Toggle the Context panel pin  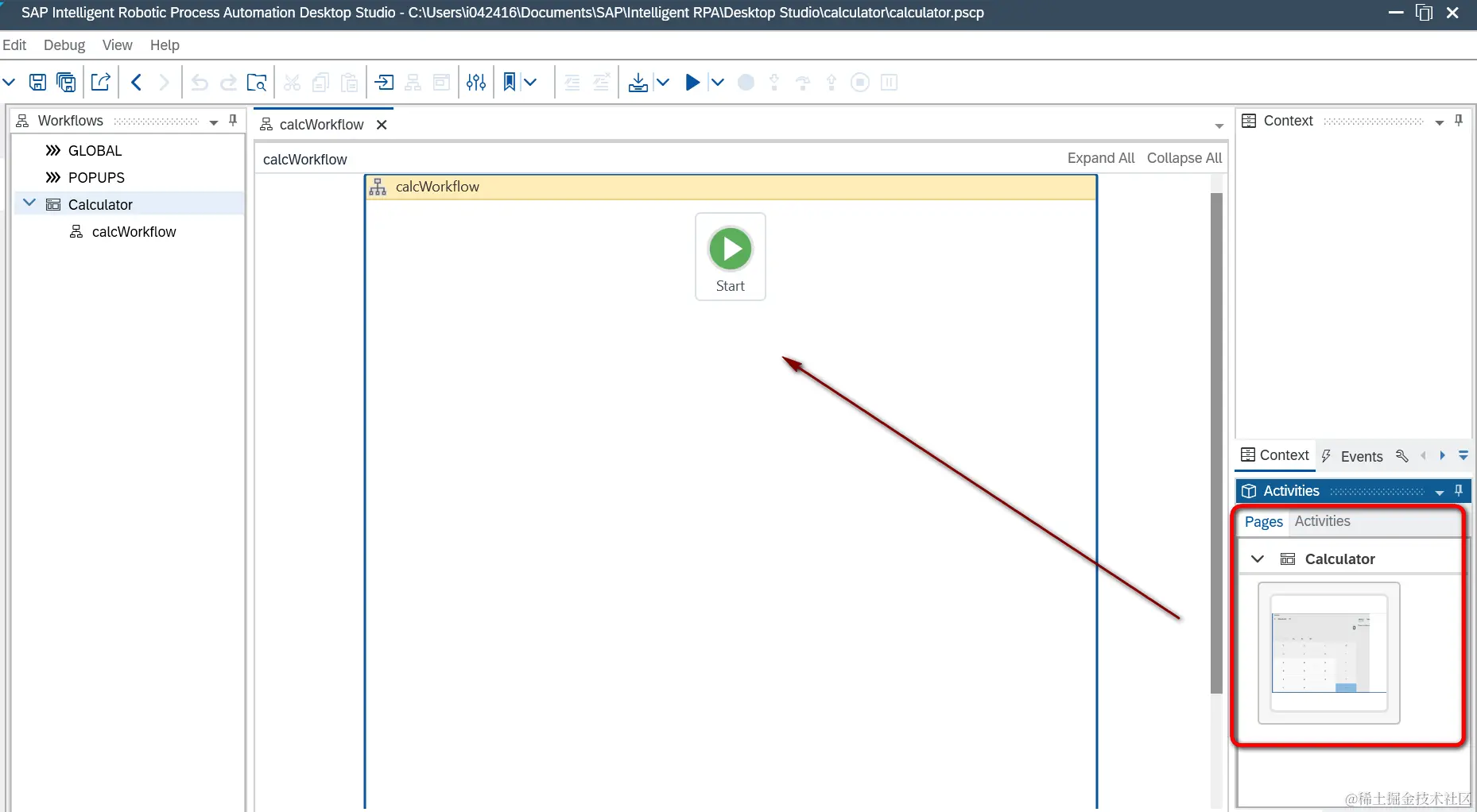pos(1459,120)
